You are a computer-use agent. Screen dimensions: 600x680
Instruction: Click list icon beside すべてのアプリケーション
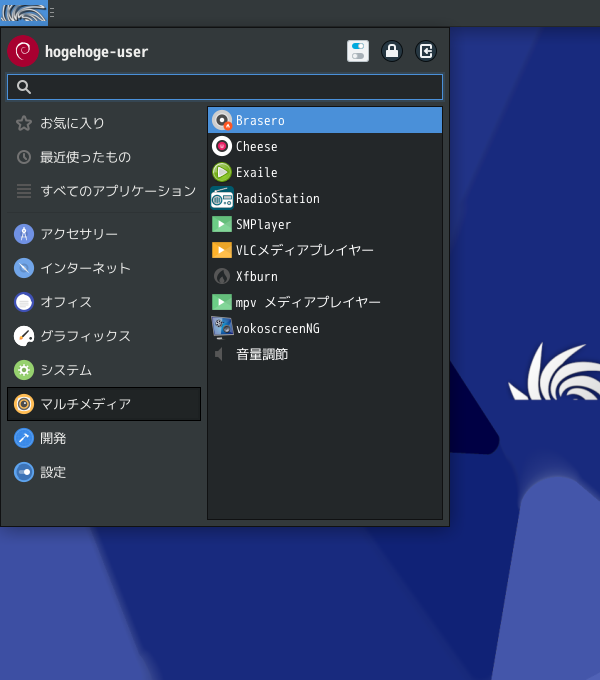[24, 191]
